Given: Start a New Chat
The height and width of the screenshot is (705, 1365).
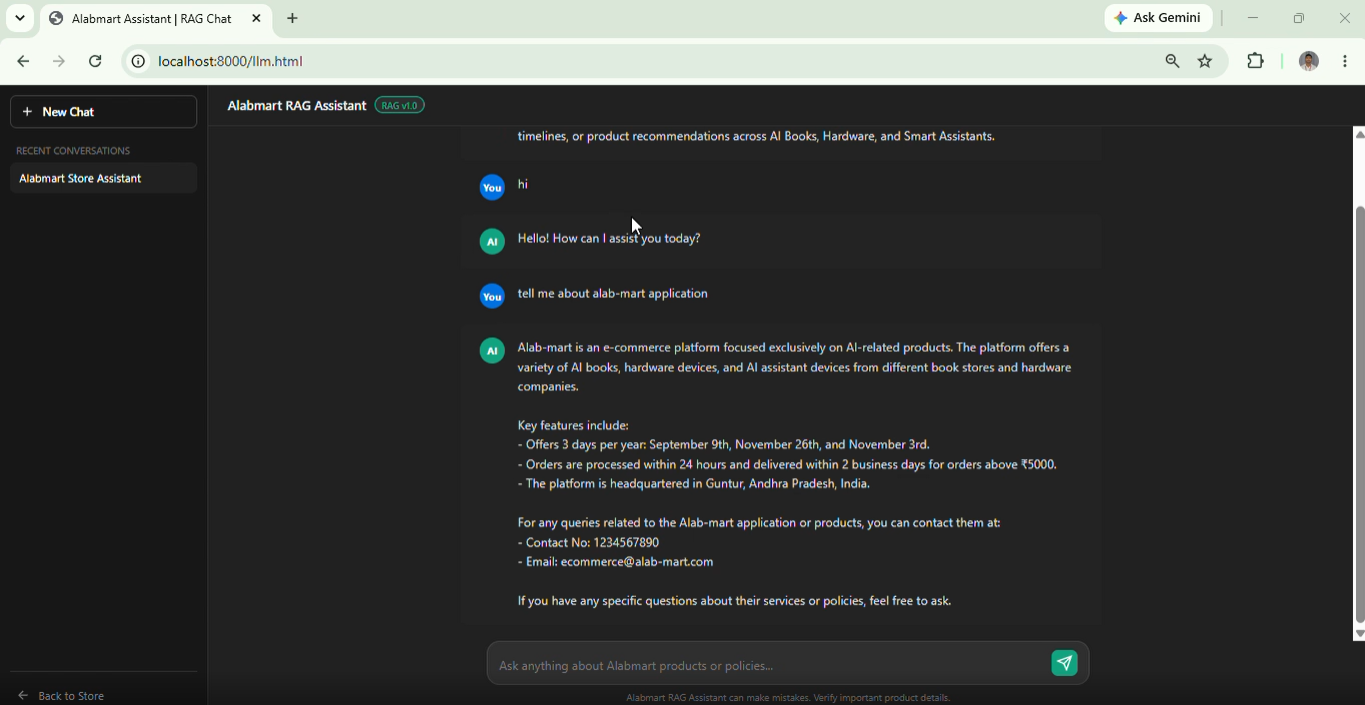Looking at the screenshot, I should 104,112.
